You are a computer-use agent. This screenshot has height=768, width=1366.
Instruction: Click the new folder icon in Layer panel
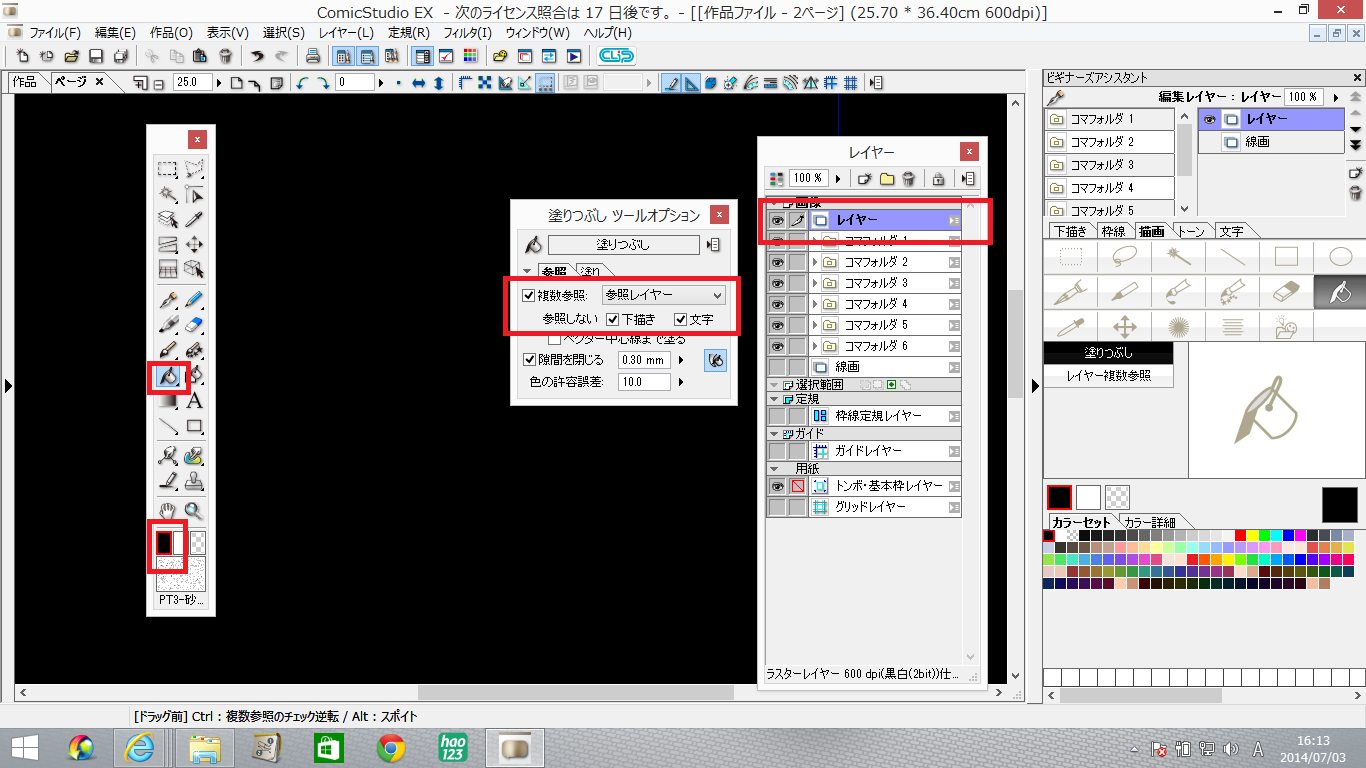887,179
